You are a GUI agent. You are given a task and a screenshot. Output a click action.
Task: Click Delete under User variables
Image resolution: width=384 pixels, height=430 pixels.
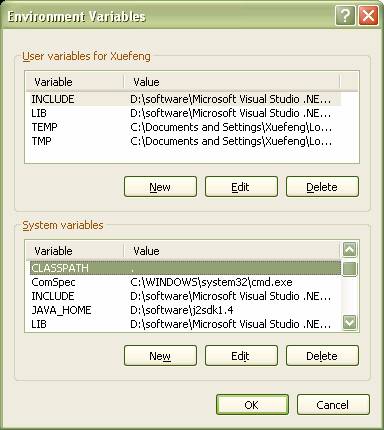(x=322, y=187)
